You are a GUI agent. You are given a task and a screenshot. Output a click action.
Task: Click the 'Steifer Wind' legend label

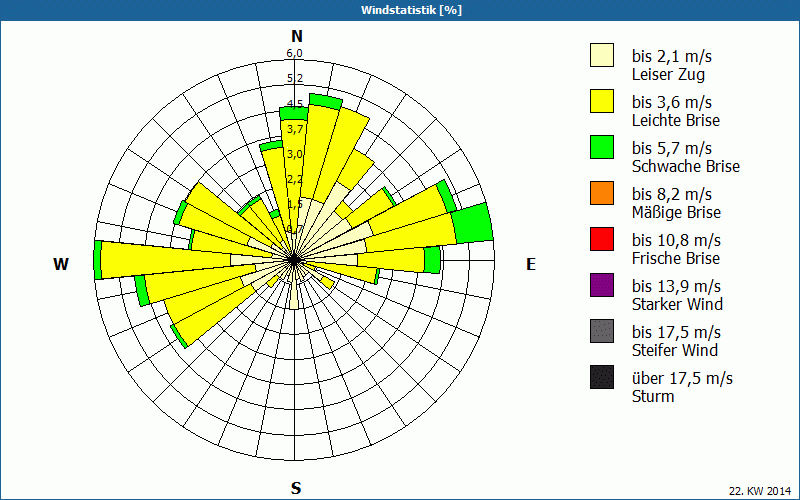pyautogui.click(x=675, y=350)
